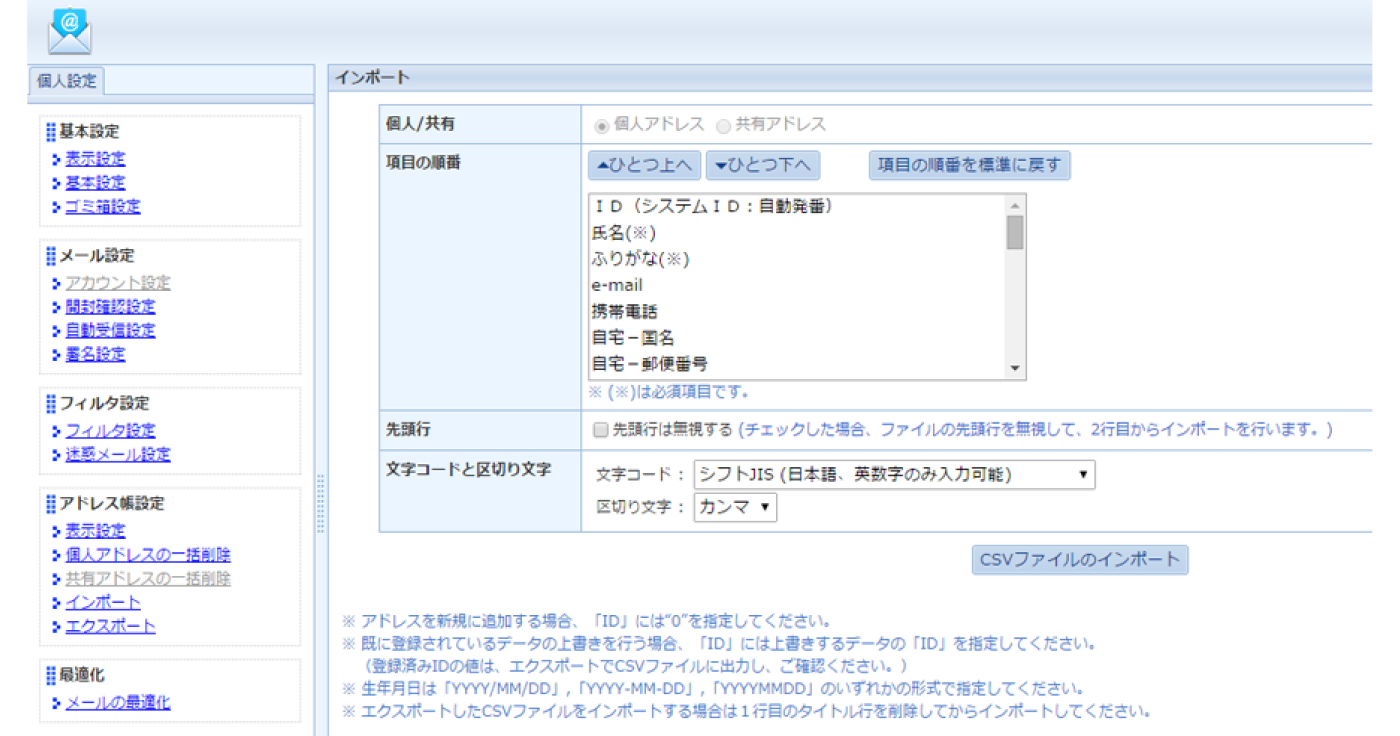1400x736 pixels.
Task: Open 表示設定 under アドレス帳設定
Action: (x=95, y=531)
